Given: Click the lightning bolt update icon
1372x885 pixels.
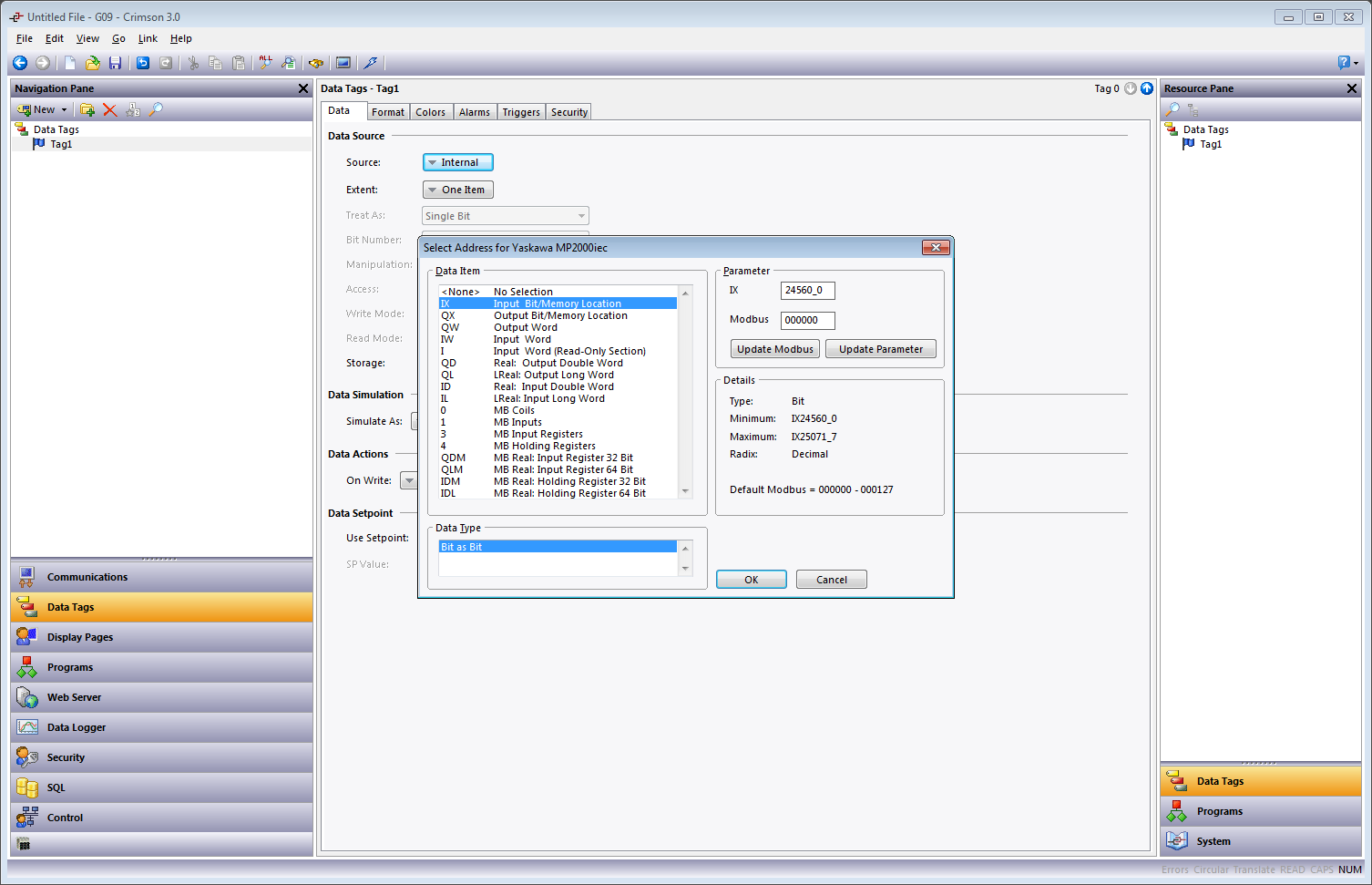Looking at the screenshot, I should click(x=371, y=63).
